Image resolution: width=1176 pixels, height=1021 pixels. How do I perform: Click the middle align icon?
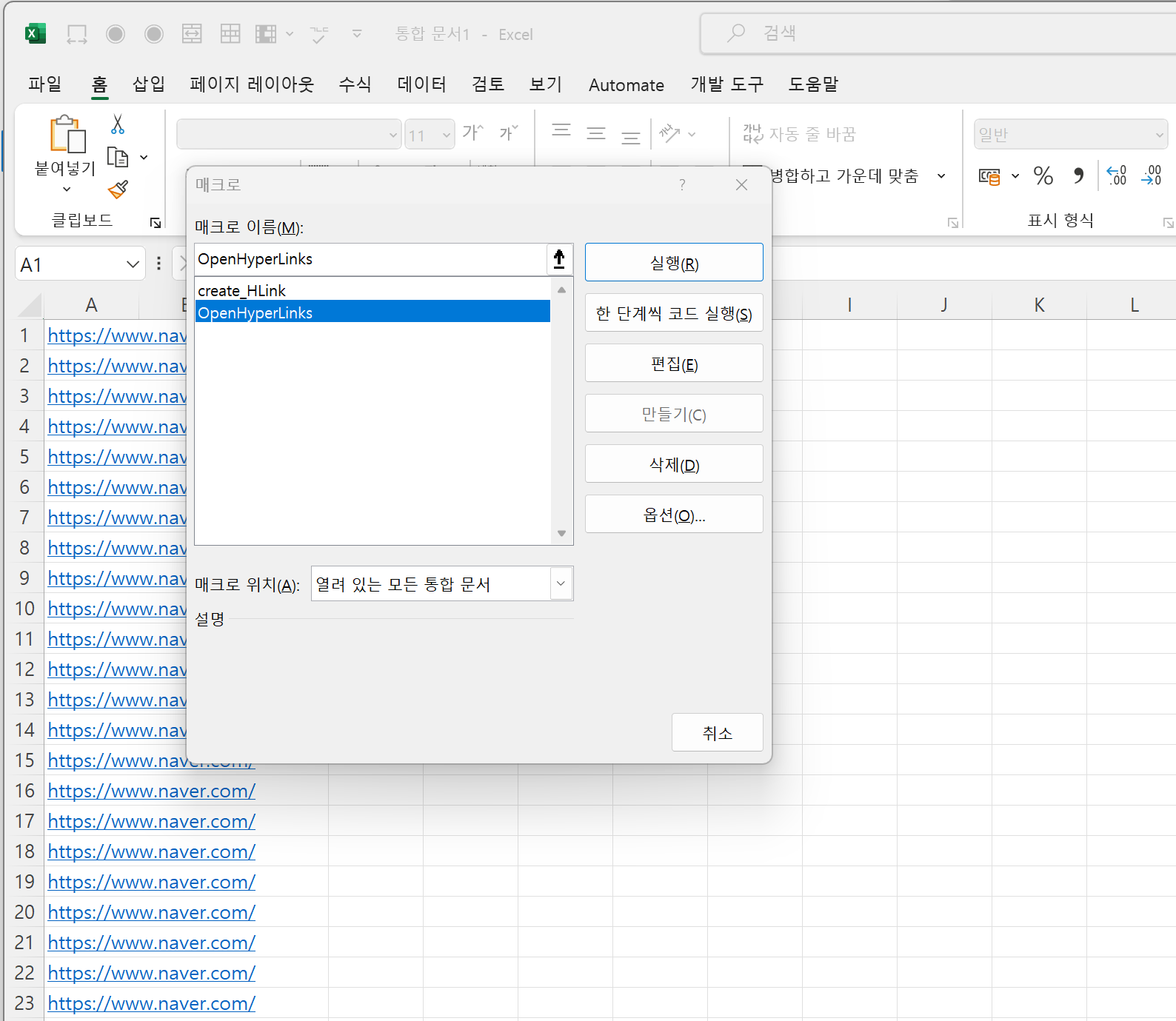pos(596,133)
